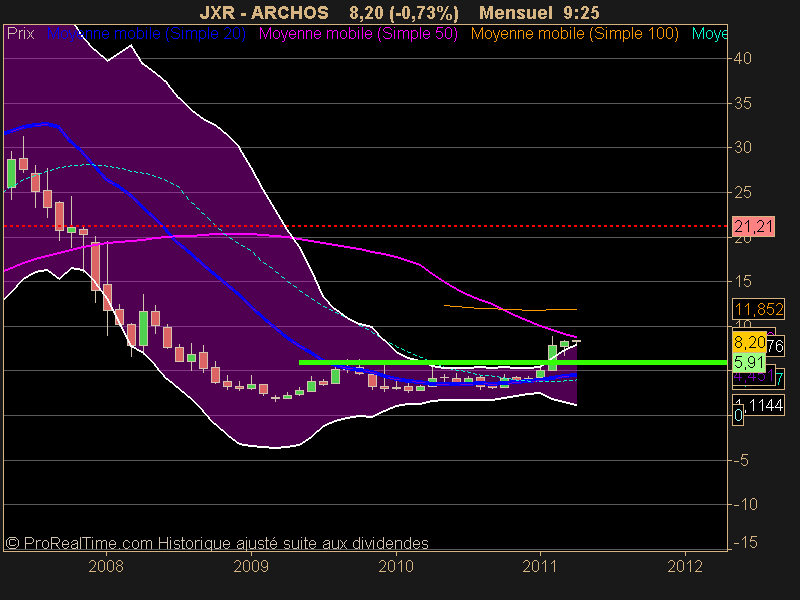Click the -15 price axis label
The height and width of the screenshot is (600, 800).
tap(745, 542)
